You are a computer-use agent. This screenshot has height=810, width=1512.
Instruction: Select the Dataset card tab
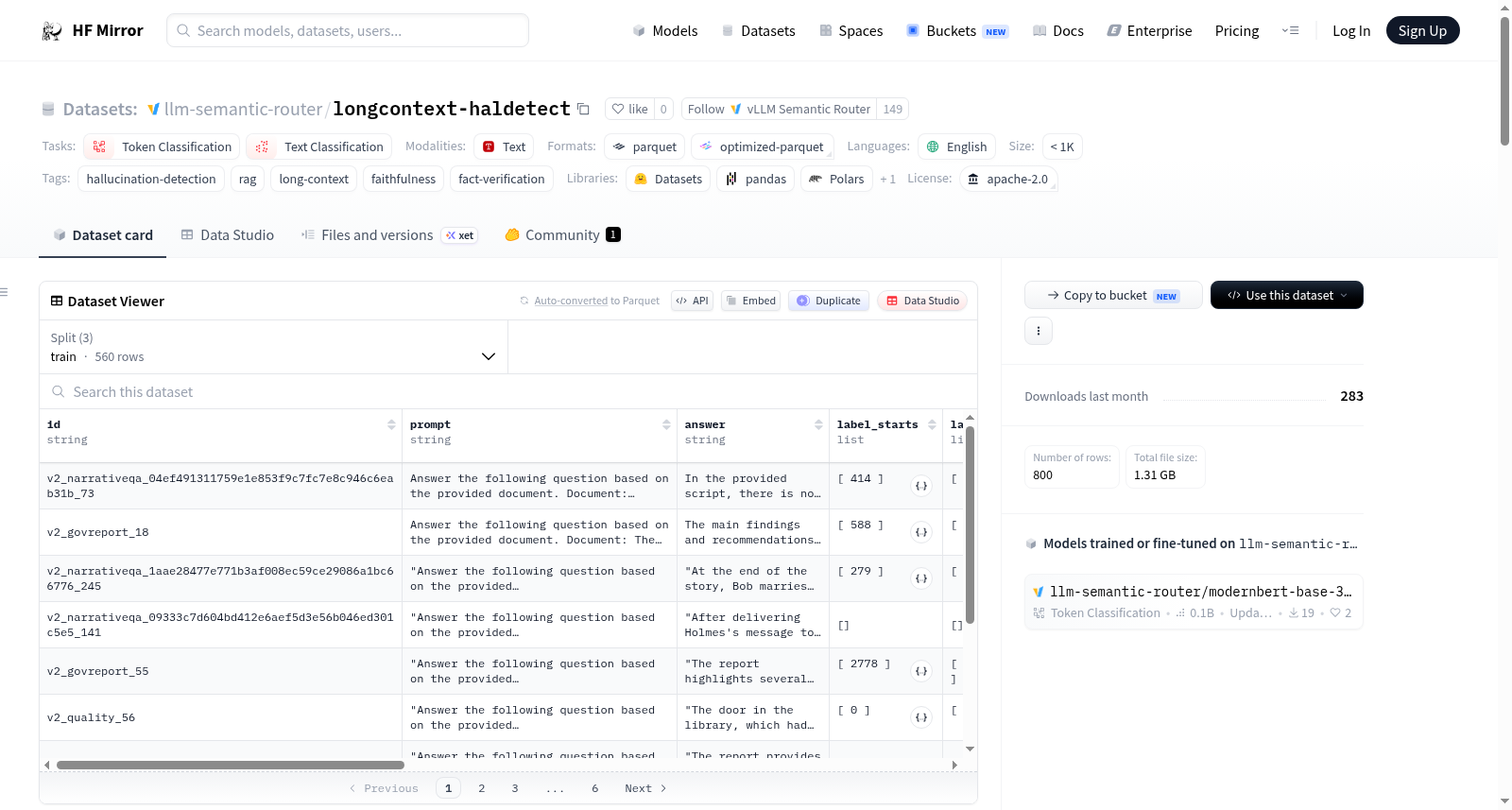102,235
